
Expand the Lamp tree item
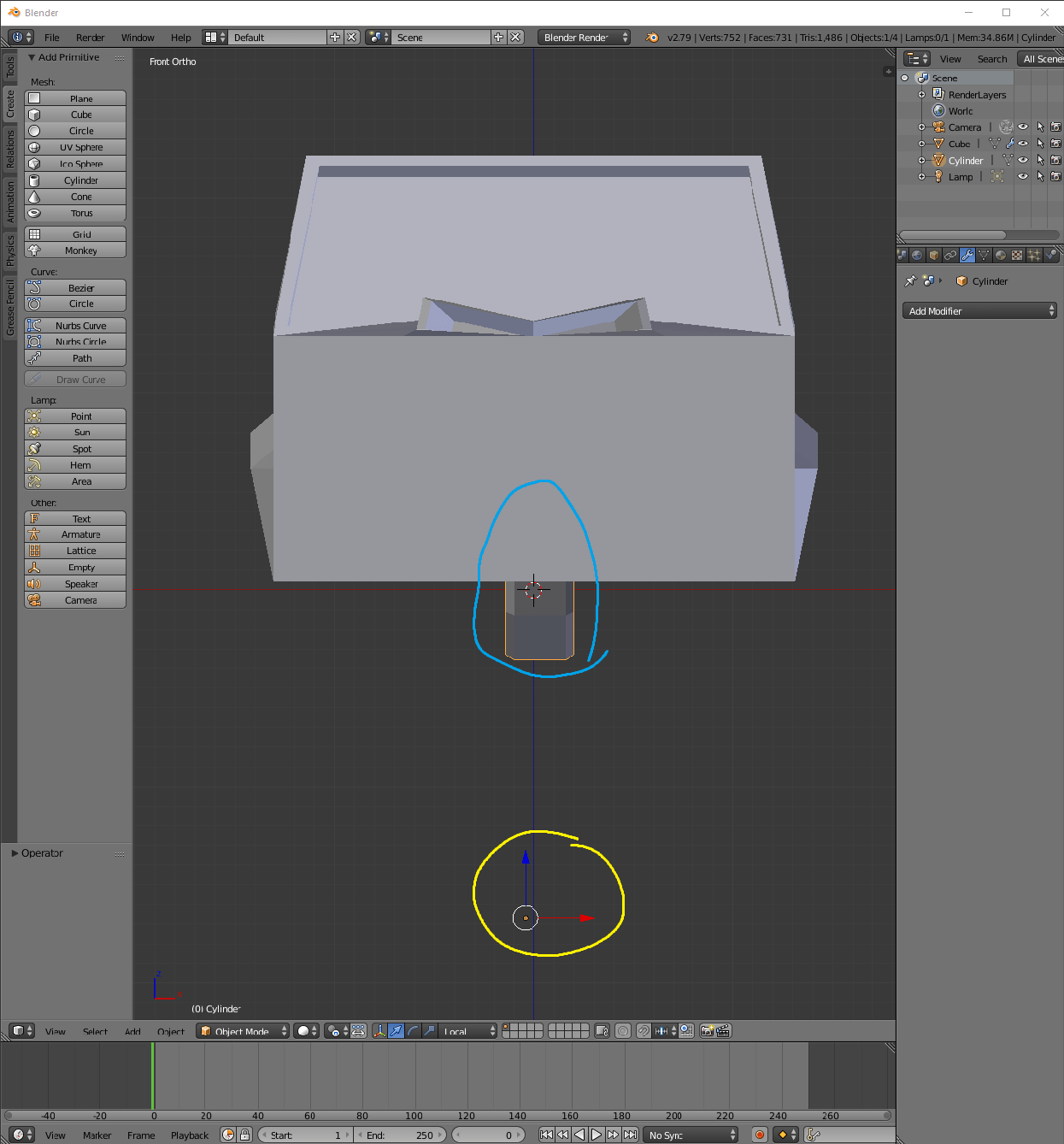click(921, 176)
